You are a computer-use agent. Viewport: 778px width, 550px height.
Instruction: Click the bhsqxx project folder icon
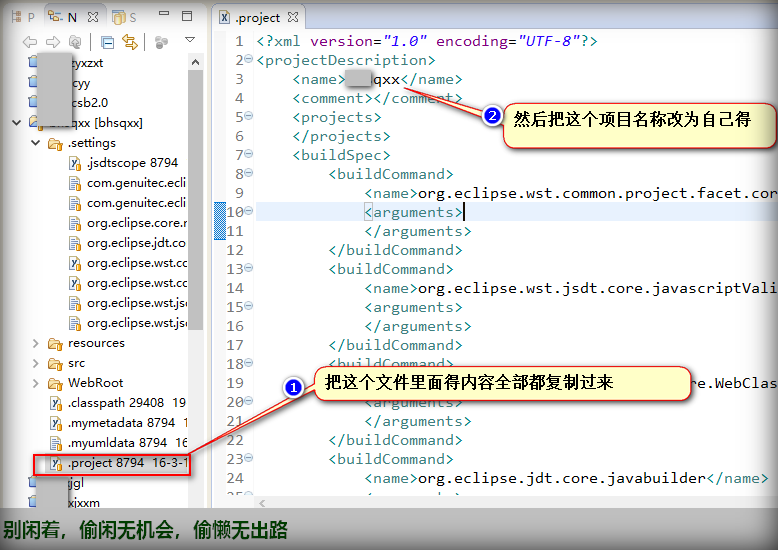[x=34, y=121]
